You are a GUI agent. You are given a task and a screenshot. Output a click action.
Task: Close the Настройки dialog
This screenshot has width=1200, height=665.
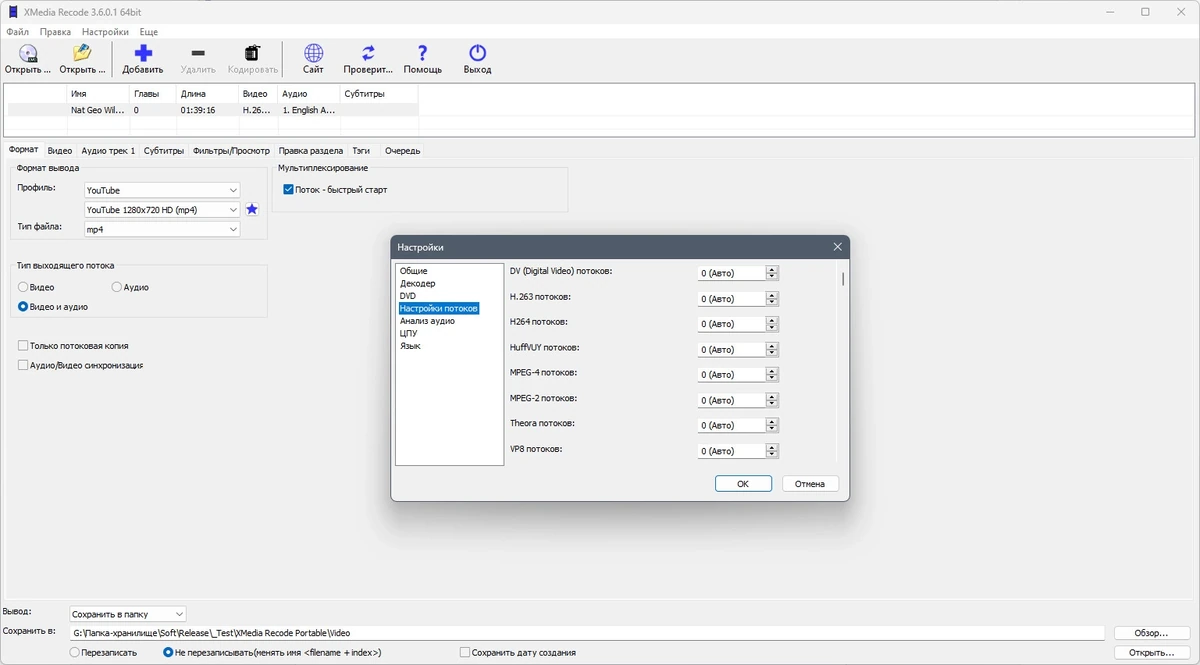tap(837, 247)
